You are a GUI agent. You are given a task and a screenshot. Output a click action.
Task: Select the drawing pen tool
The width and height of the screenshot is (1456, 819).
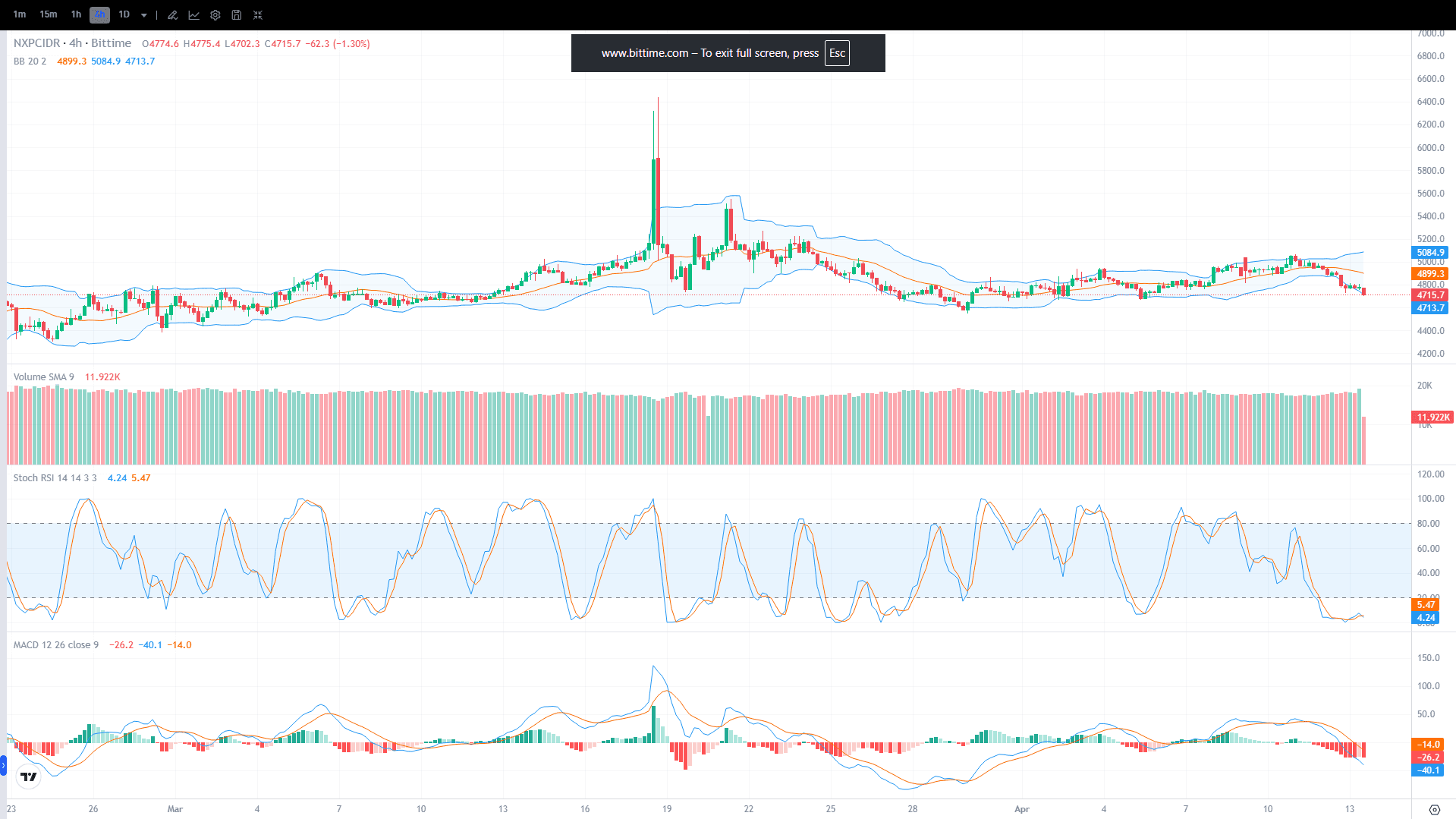(x=173, y=14)
